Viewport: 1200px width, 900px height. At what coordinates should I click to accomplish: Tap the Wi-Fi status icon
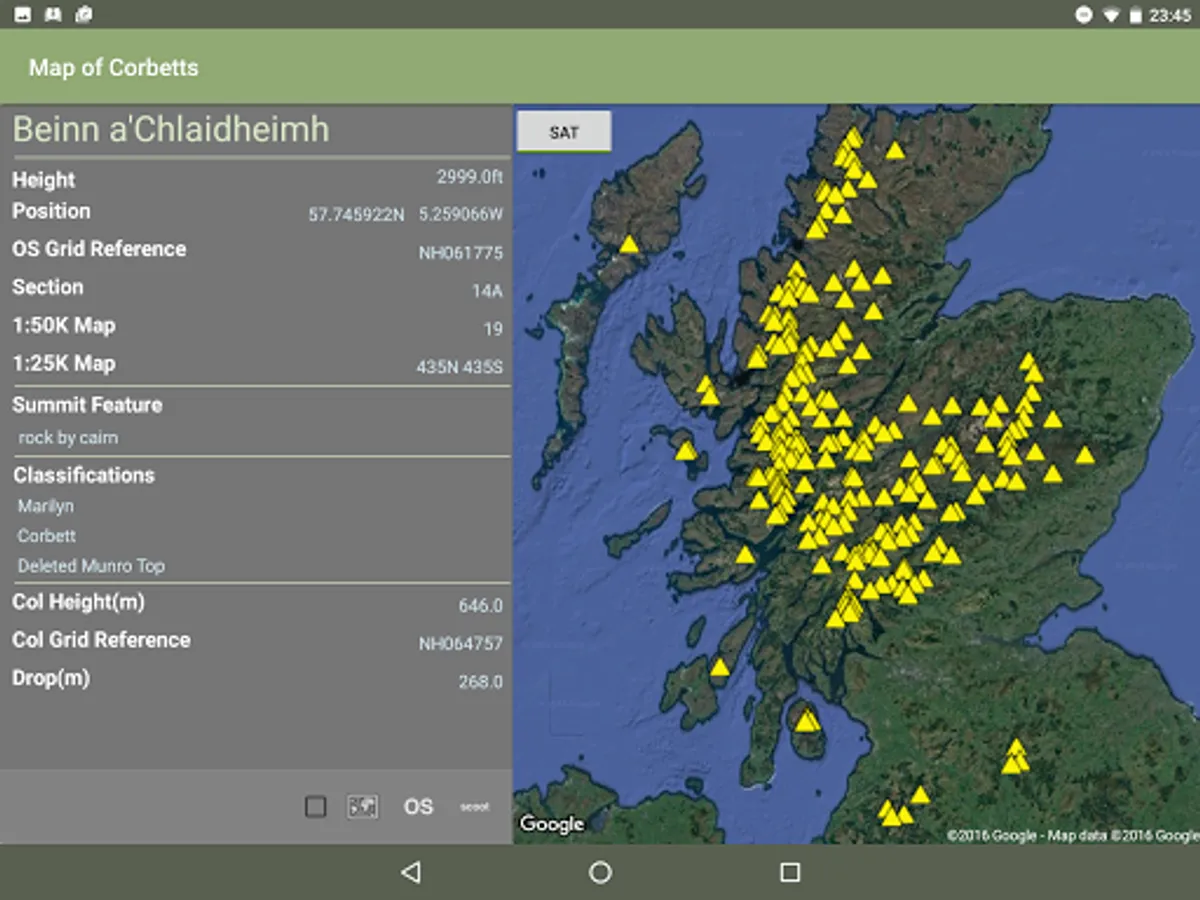tap(1111, 15)
